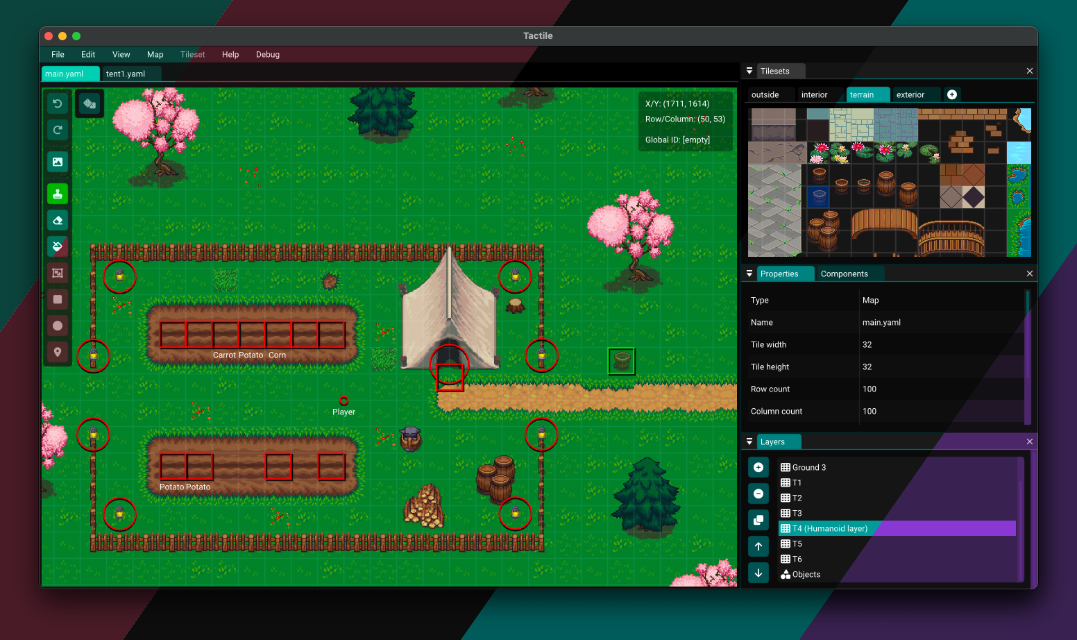
Task: Open the Map menu
Action: (x=155, y=54)
